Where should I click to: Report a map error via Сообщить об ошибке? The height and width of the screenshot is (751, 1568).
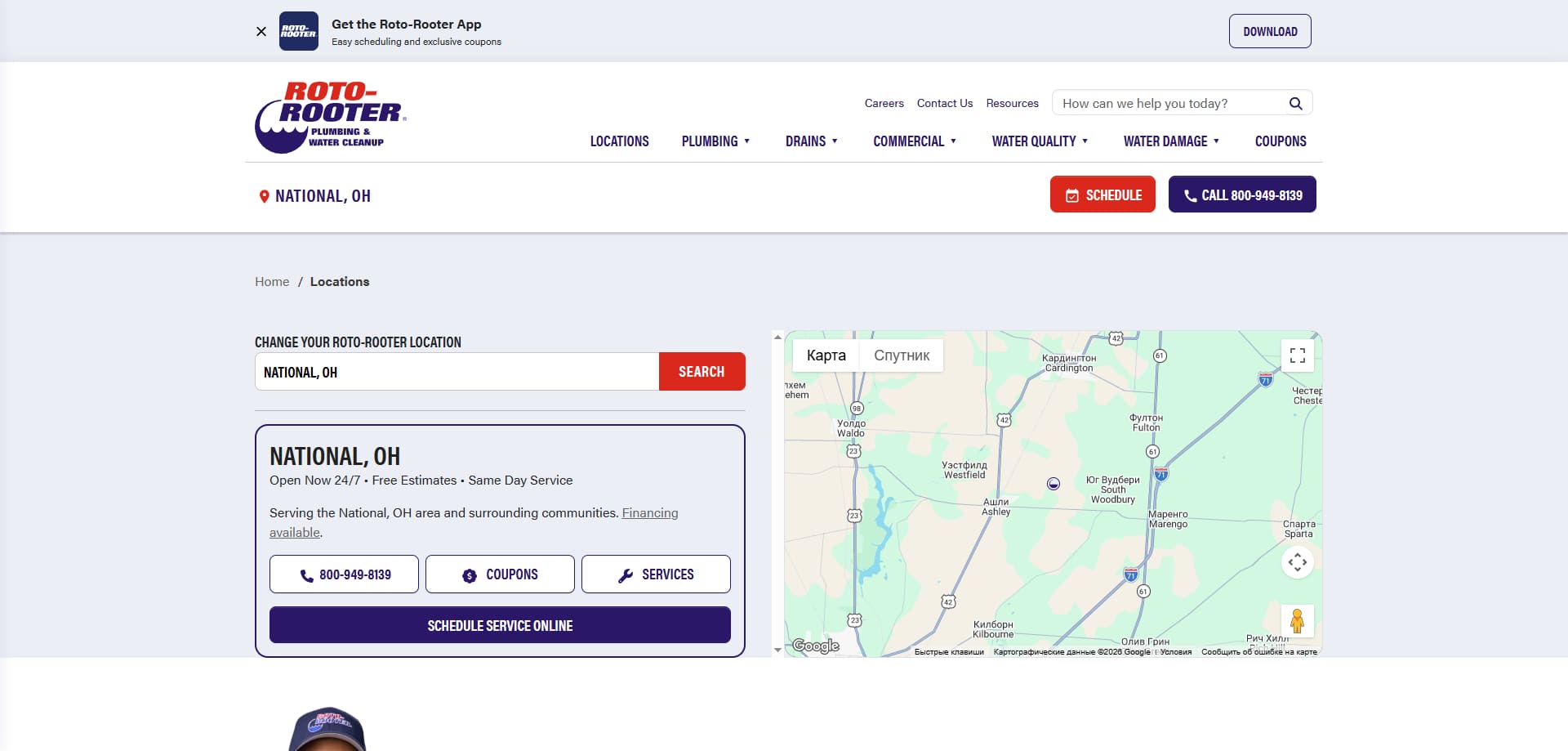[x=1259, y=652]
